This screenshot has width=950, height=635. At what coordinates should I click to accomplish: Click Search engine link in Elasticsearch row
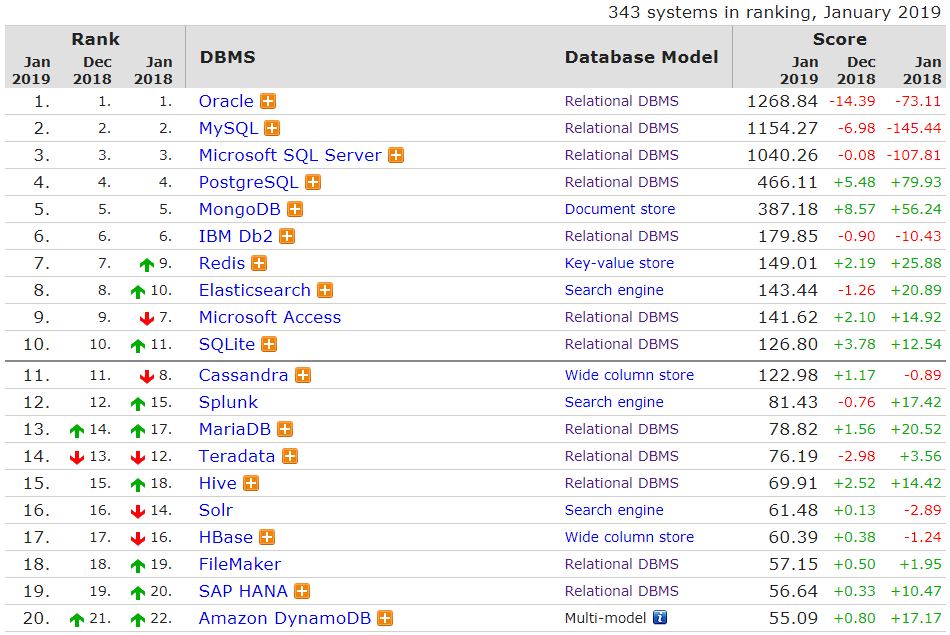tap(614, 290)
